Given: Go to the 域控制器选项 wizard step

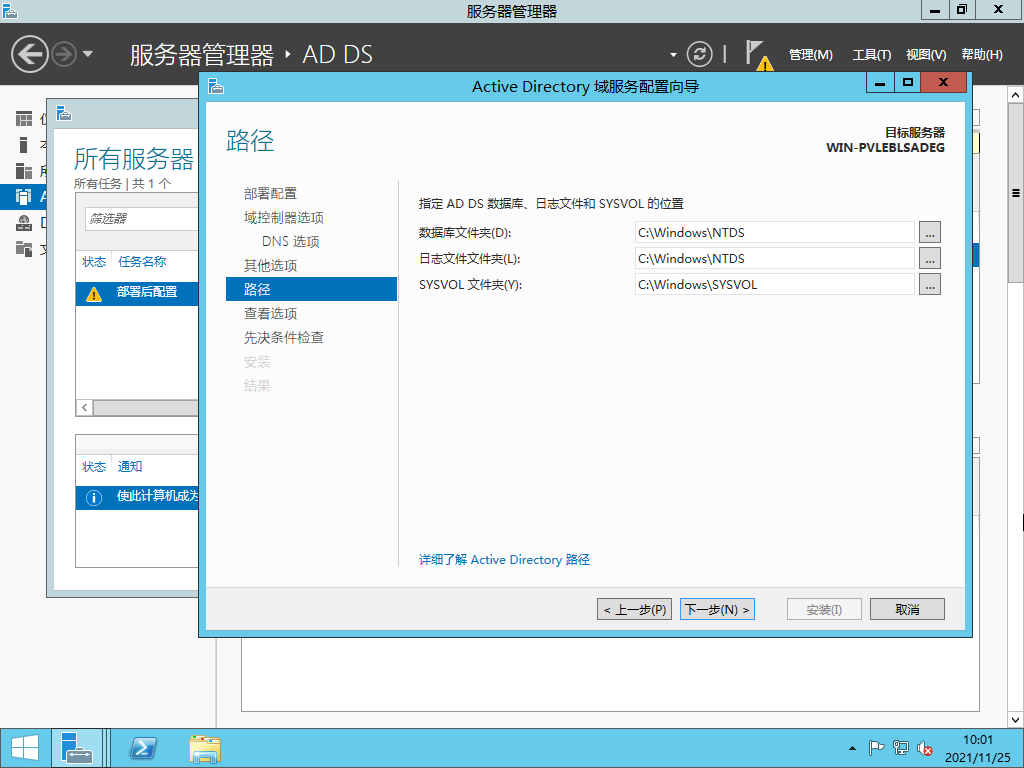Looking at the screenshot, I should 284,217.
